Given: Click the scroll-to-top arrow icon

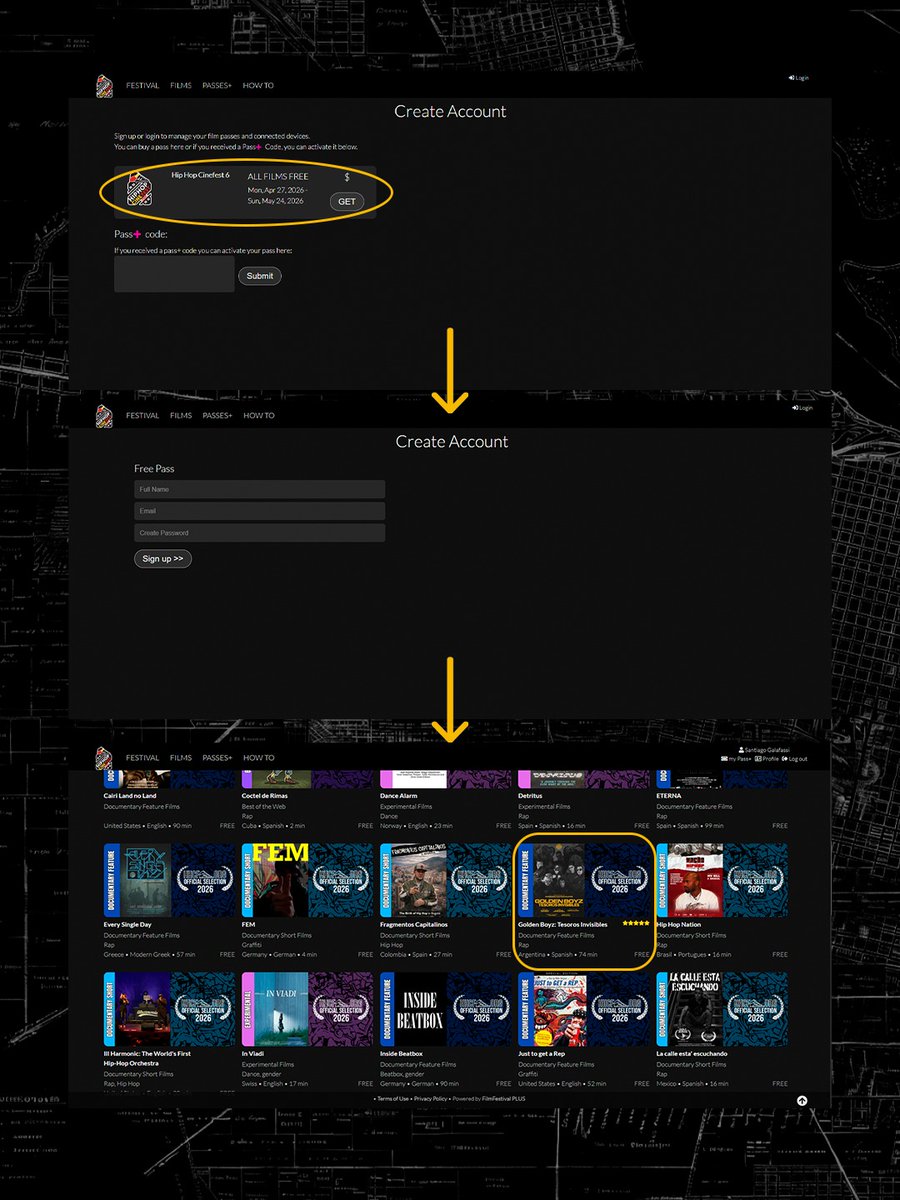Looking at the screenshot, I should click(x=802, y=1100).
